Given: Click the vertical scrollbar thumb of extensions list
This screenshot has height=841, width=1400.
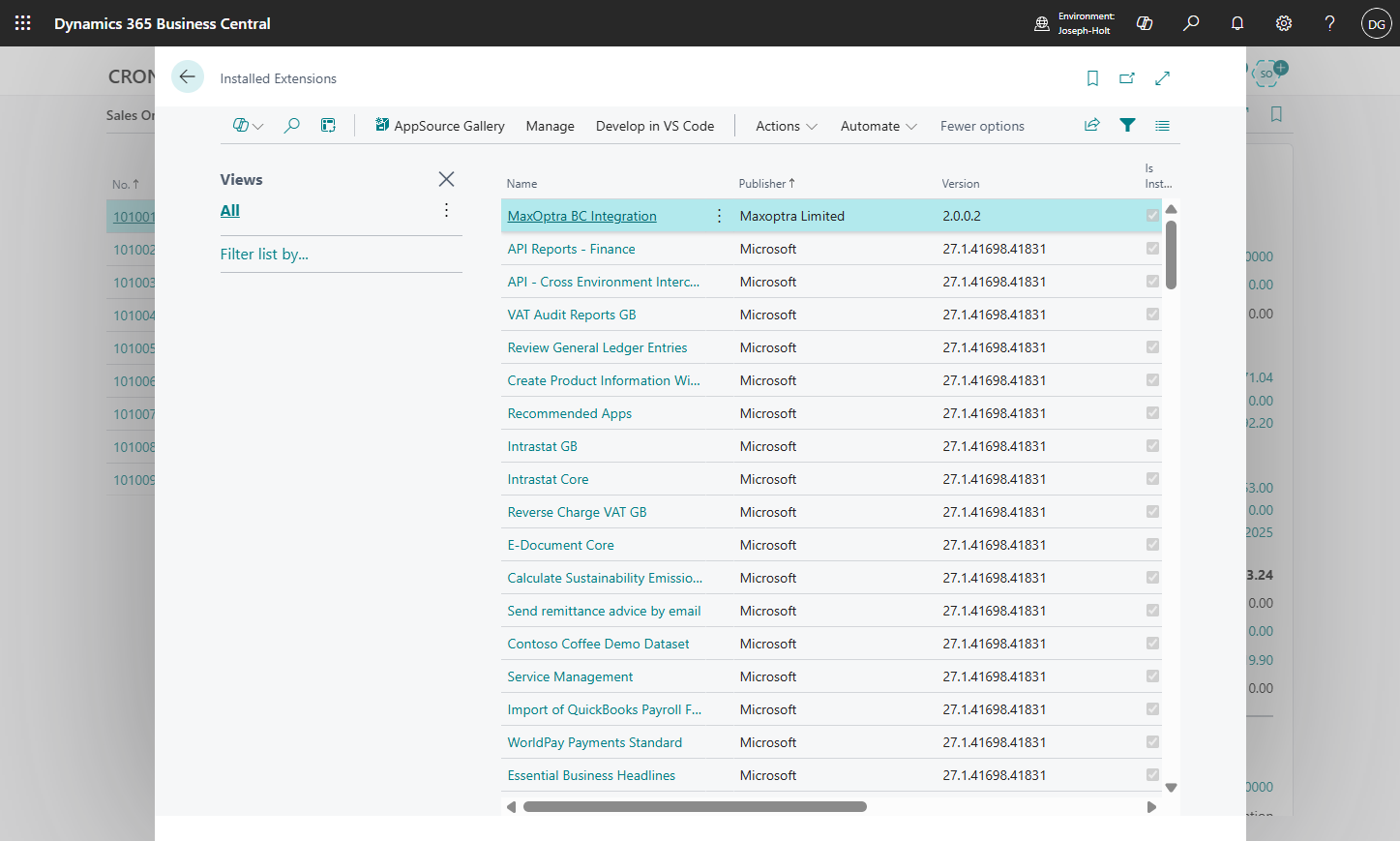Looking at the screenshot, I should 1171,255.
